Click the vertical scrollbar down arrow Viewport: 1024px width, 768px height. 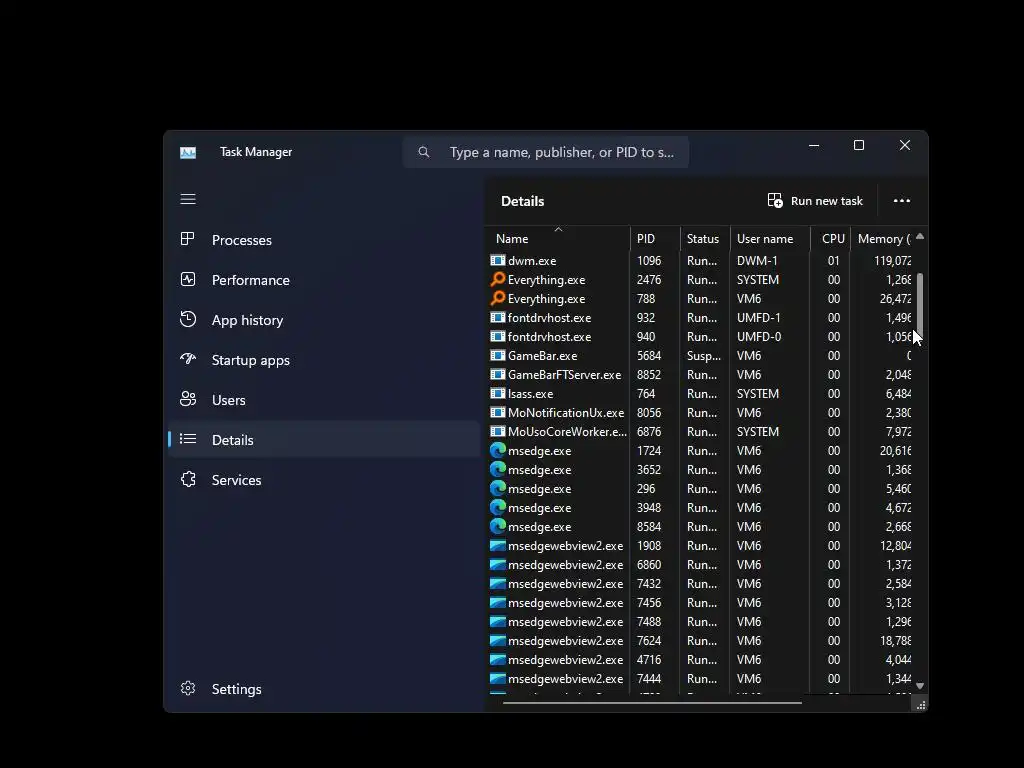tap(920, 686)
